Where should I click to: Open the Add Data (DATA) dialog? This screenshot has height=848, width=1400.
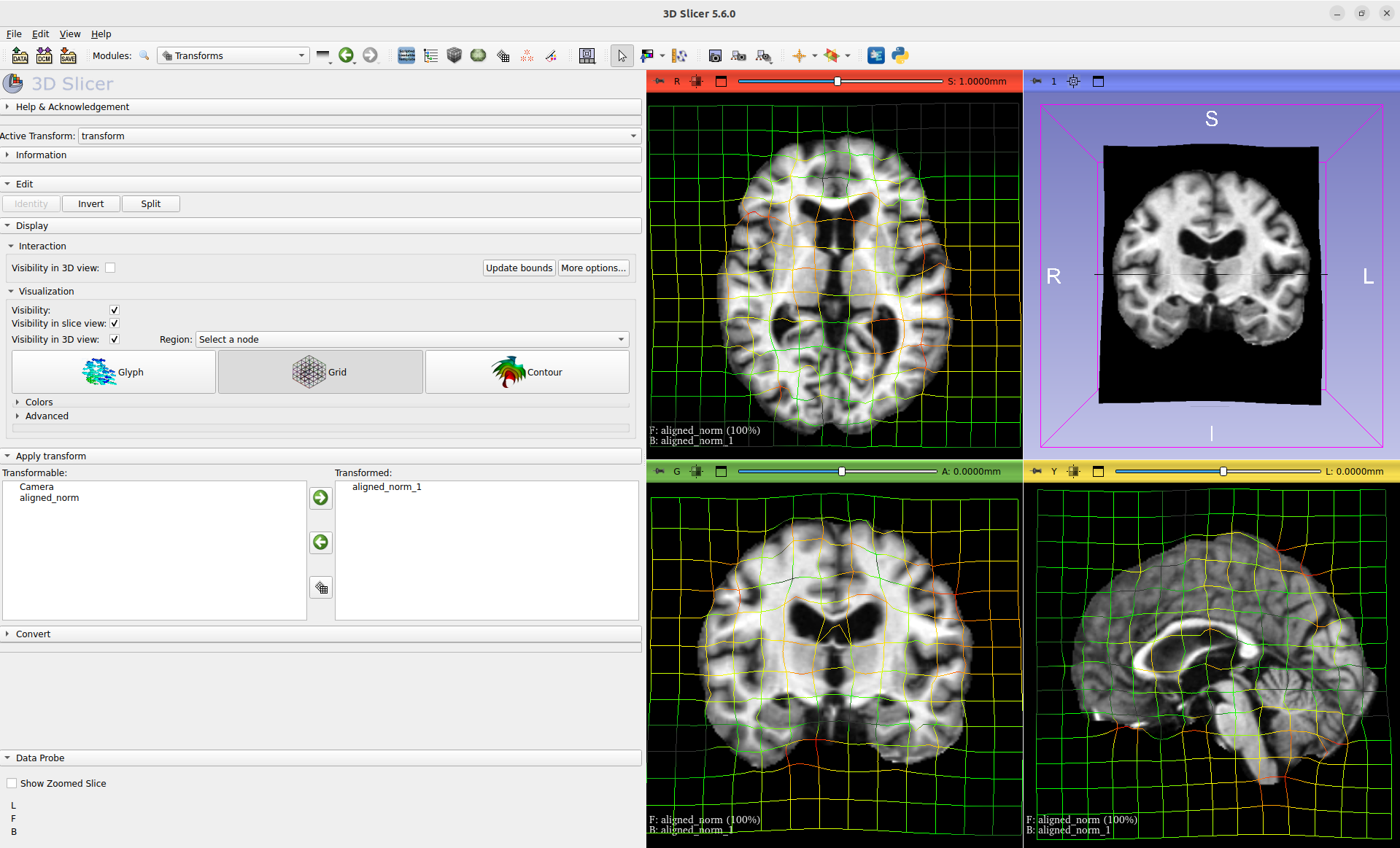click(x=20, y=55)
